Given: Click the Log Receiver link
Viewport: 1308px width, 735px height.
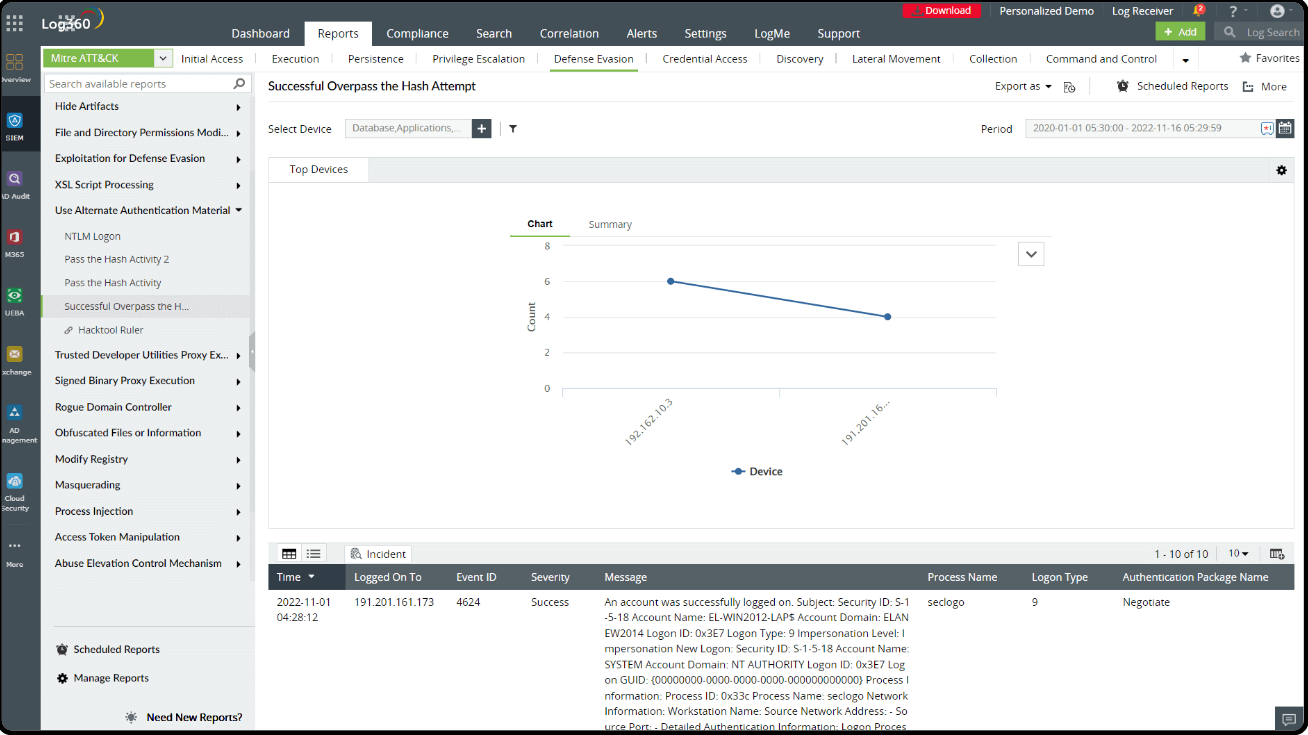Looking at the screenshot, I should pos(1142,11).
